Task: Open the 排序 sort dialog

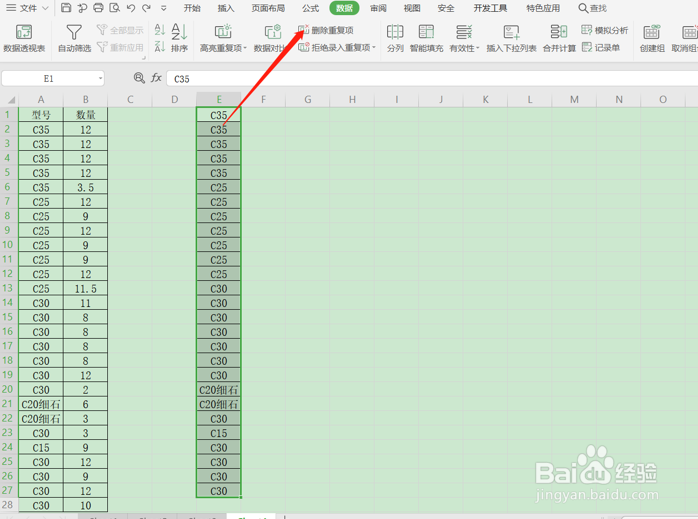Action: (x=179, y=38)
